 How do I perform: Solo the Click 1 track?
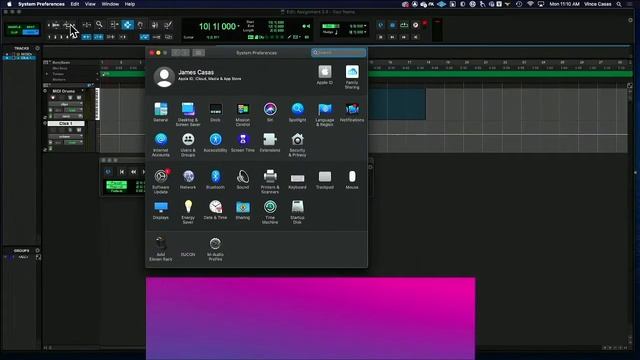[70, 130]
